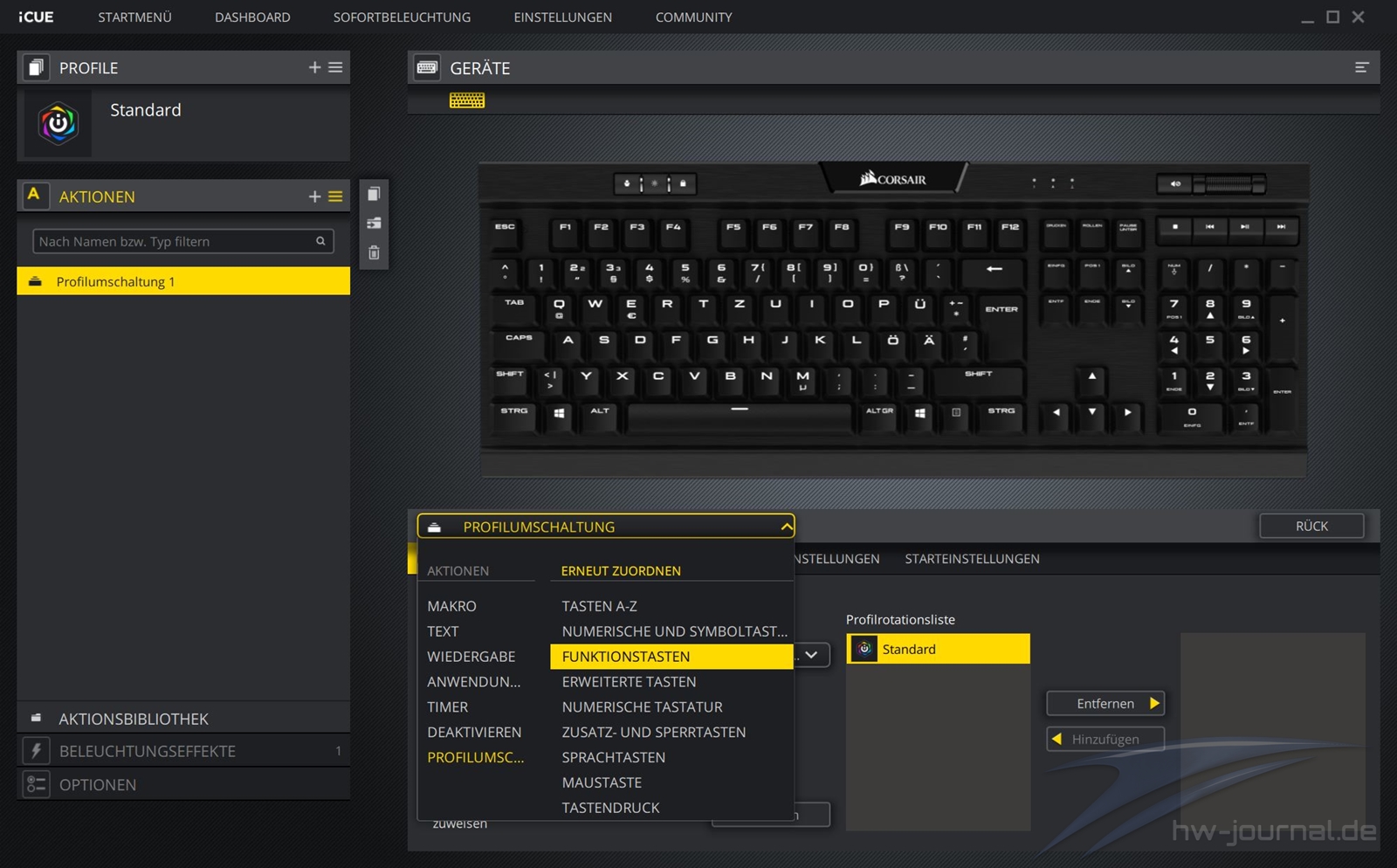Click the Windows key next to left STRG

[x=559, y=413]
